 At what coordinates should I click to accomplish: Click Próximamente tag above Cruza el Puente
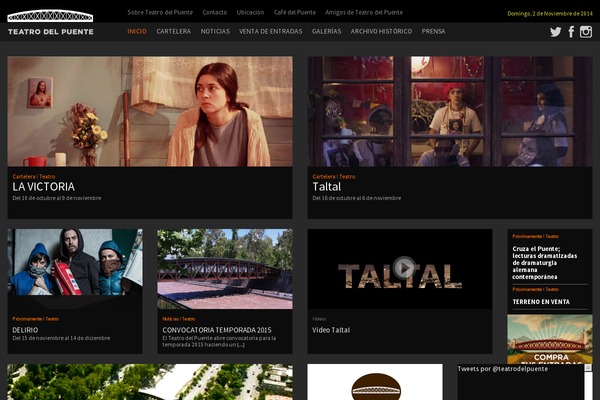click(527, 236)
